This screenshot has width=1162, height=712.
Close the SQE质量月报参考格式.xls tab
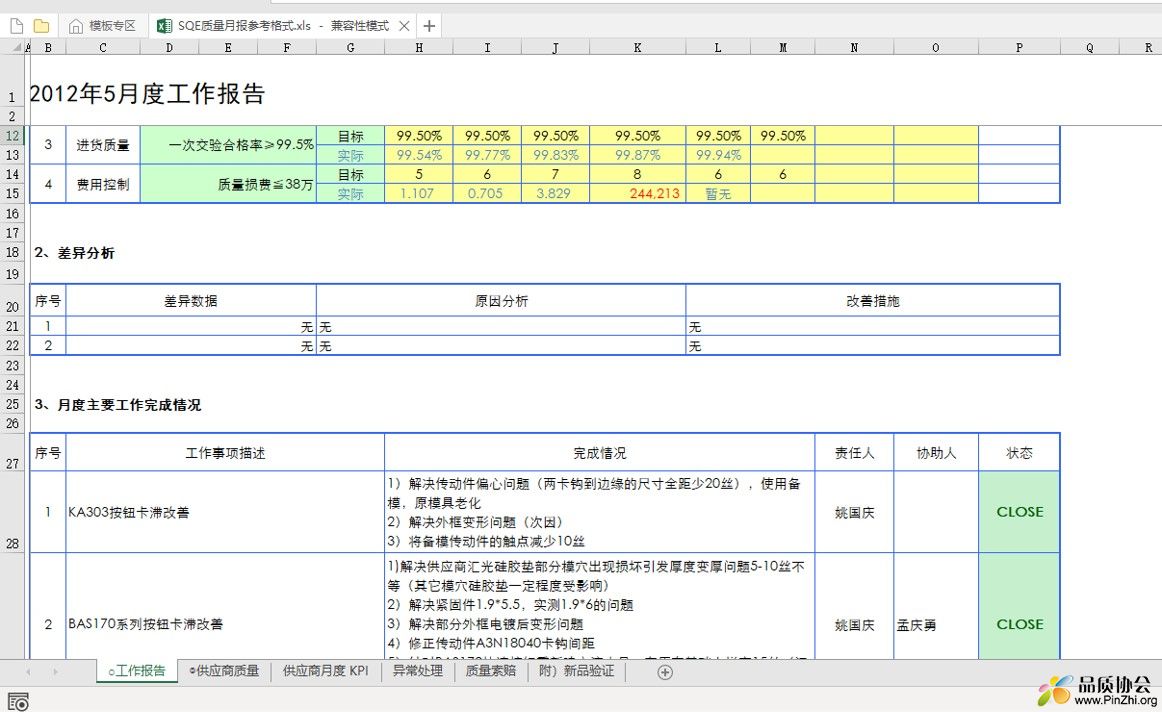404,26
